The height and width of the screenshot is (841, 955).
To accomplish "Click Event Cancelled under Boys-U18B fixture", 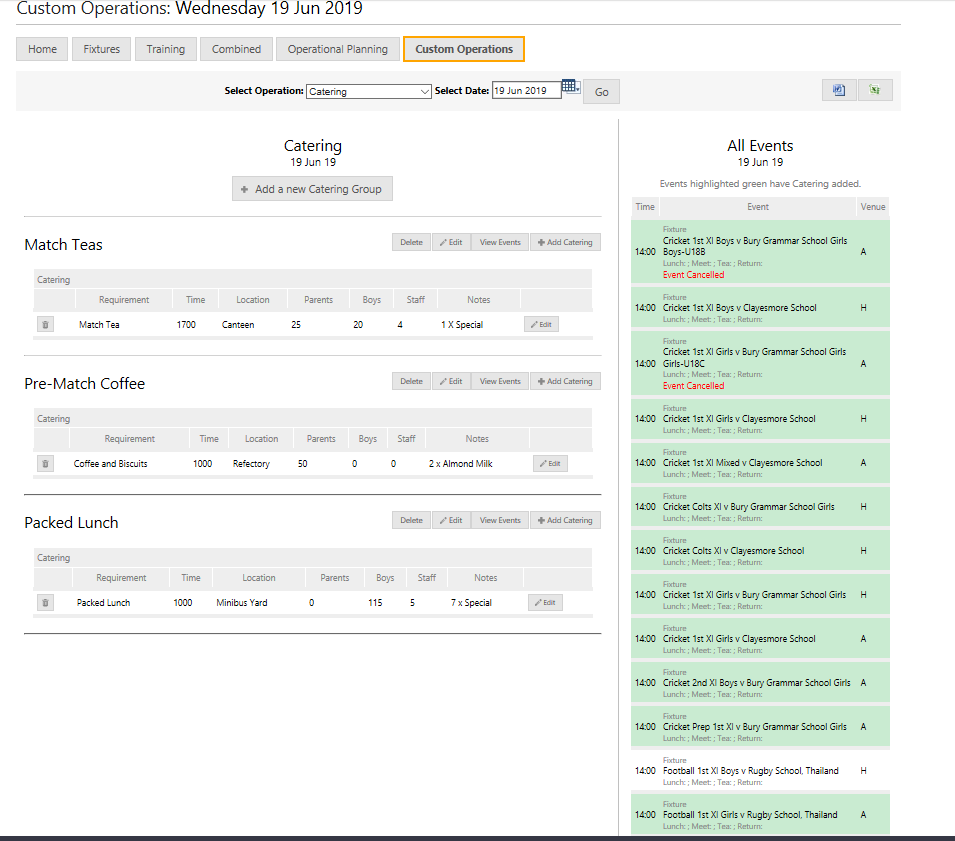I will pyautogui.click(x=693, y=275).
